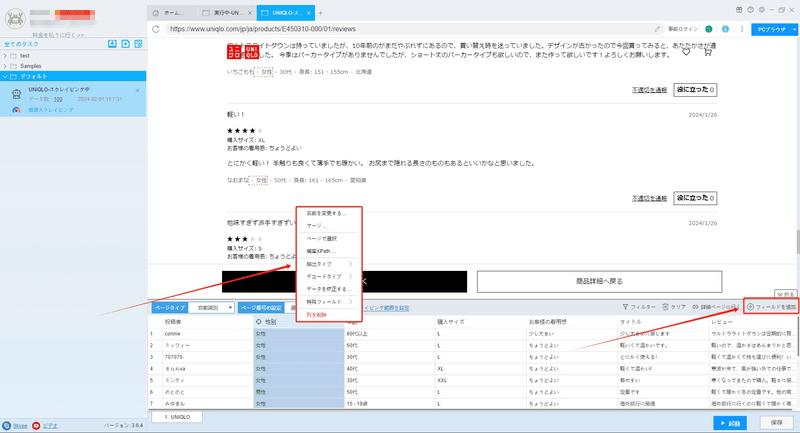Image resolution: width=800 pixels, height=433 pixels.
Task: Click the plus icon フィールドを追加
Action: (x=751, y=307)
